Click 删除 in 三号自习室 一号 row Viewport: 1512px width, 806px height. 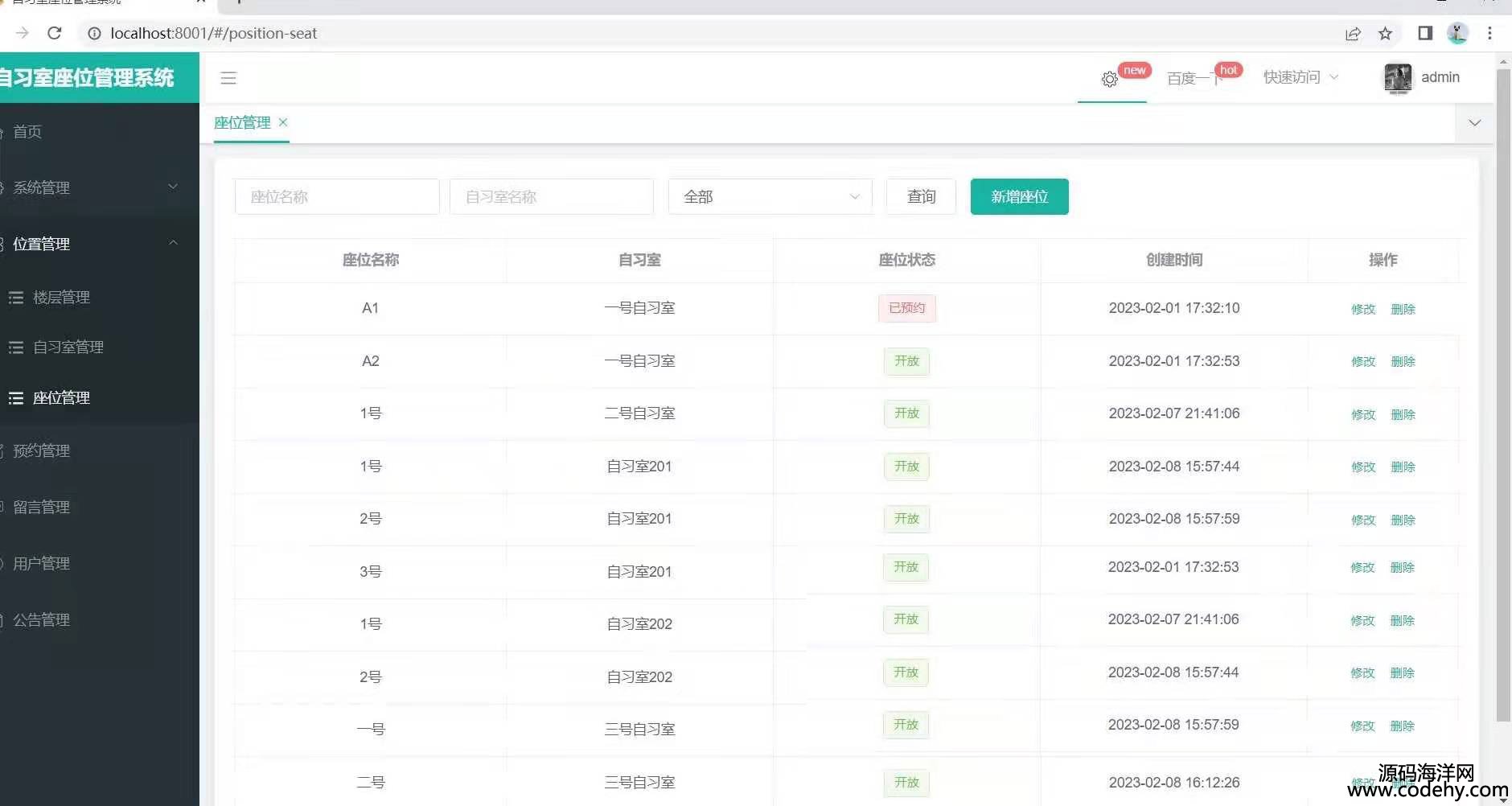[x=1403, y=726]
